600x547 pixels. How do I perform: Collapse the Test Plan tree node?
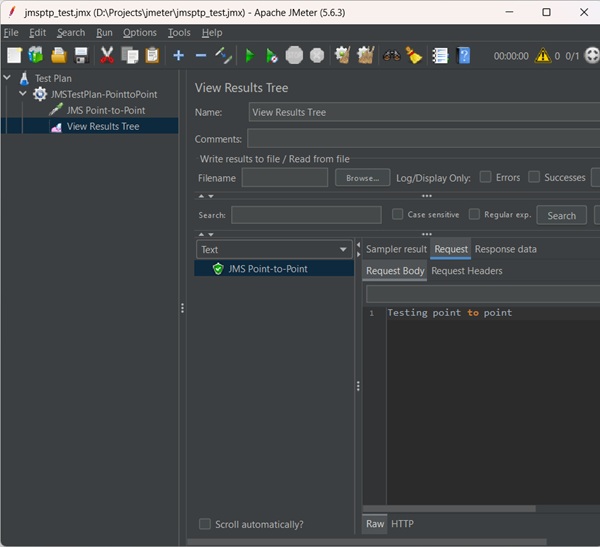tap(7, 77)
